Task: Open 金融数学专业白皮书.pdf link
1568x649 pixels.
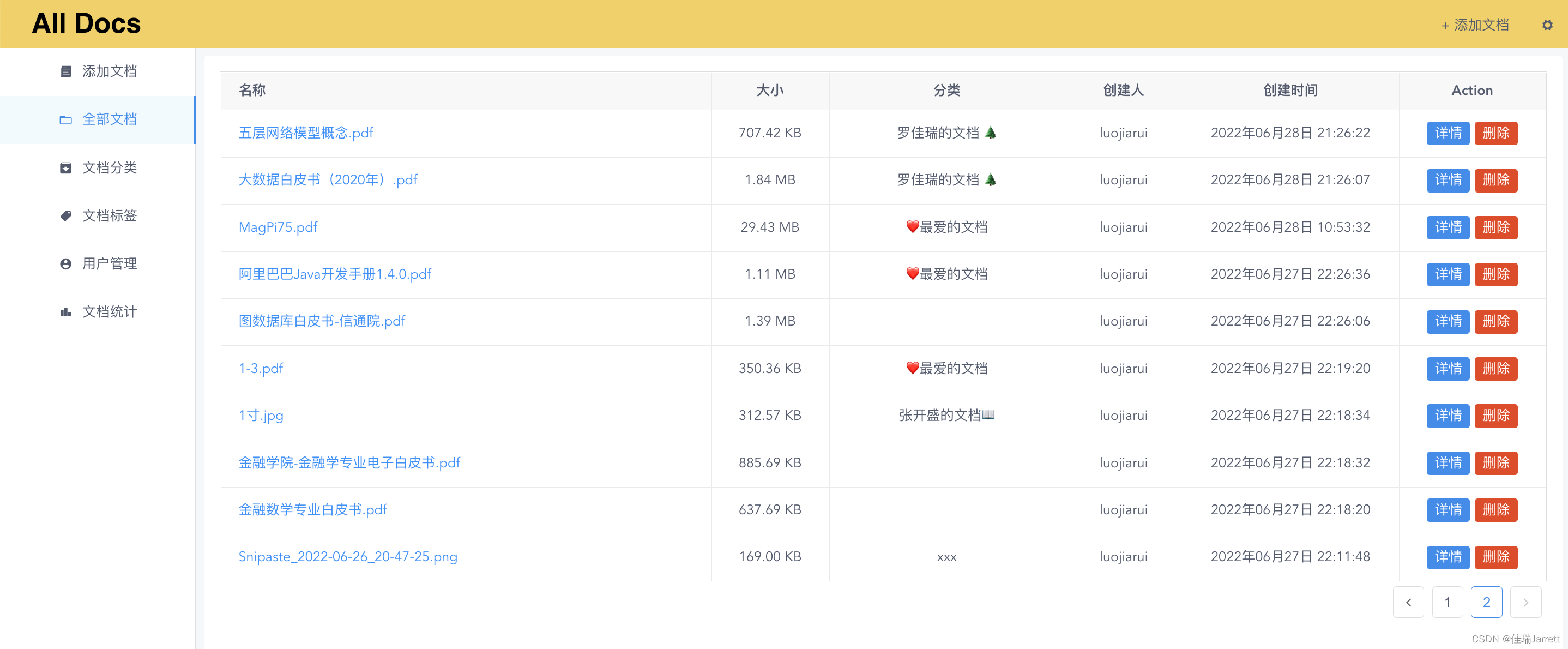Action: click(312, 509)
